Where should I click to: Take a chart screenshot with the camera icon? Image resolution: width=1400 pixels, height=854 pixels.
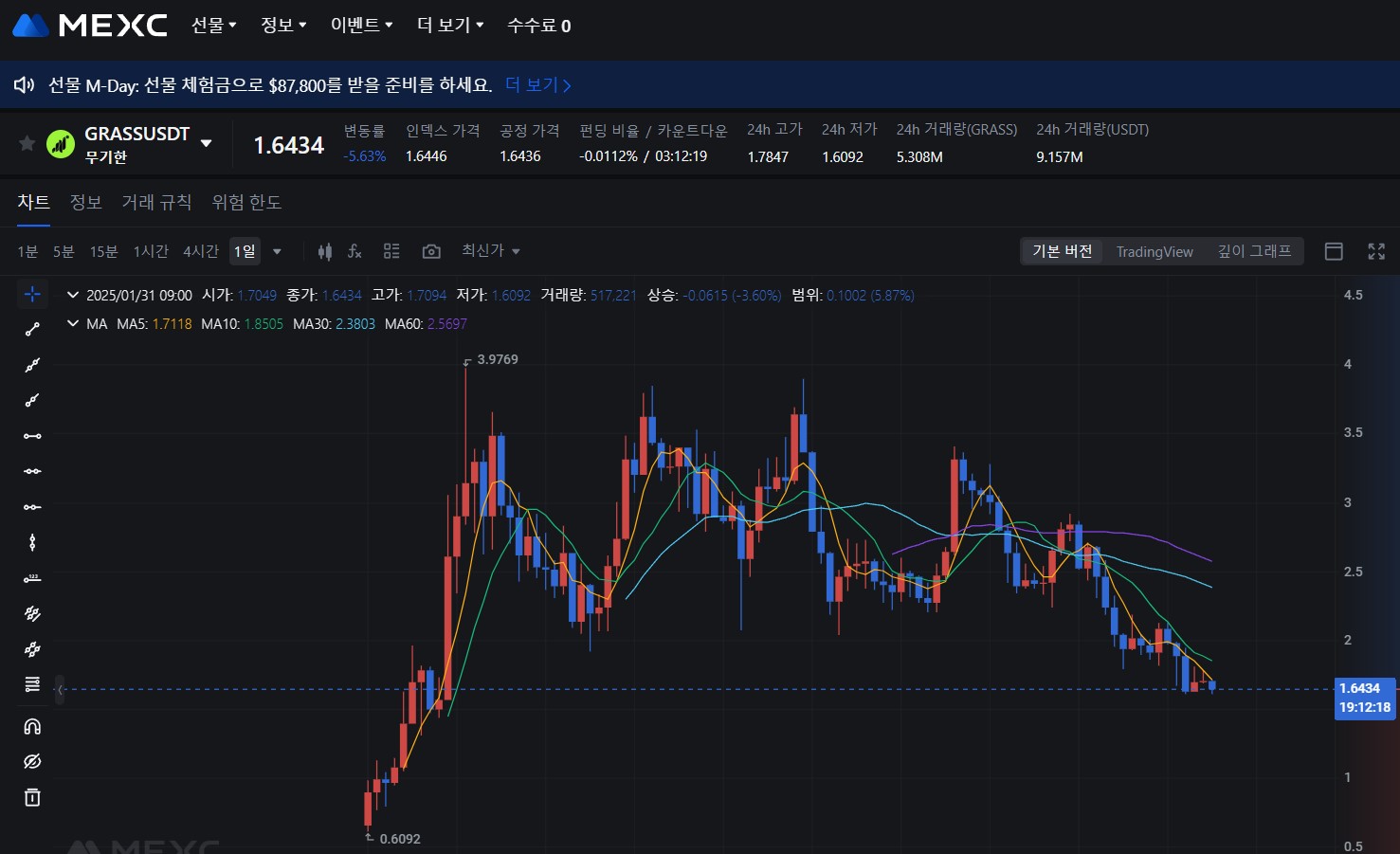coord(431,250)
